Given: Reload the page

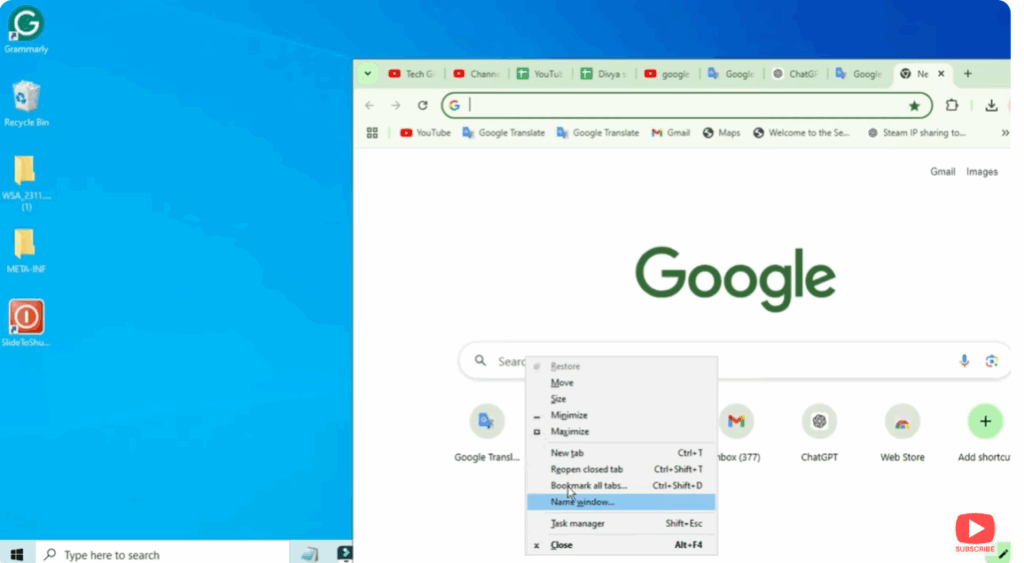Looking at the screenshot, I should [x=423, y=105].
